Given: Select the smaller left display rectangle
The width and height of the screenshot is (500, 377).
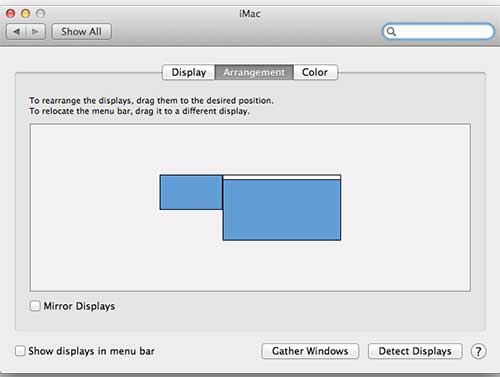Looking at the screenshot, I should 191,192.
